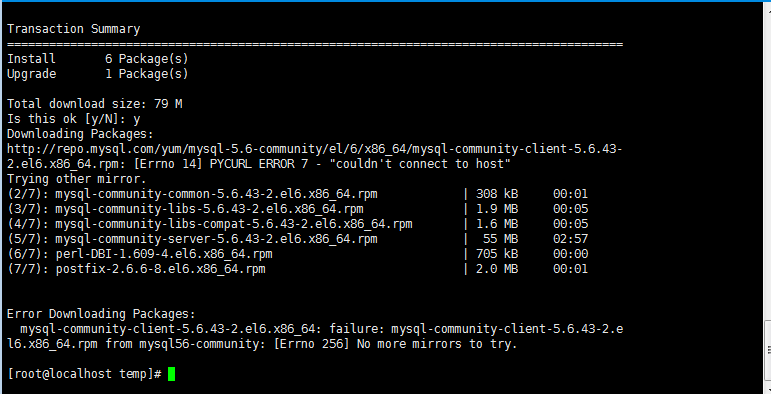Click the mysql-community-server rpm download line
The image size is (771, 394).
pyautogui.click(x=297, y=239)
